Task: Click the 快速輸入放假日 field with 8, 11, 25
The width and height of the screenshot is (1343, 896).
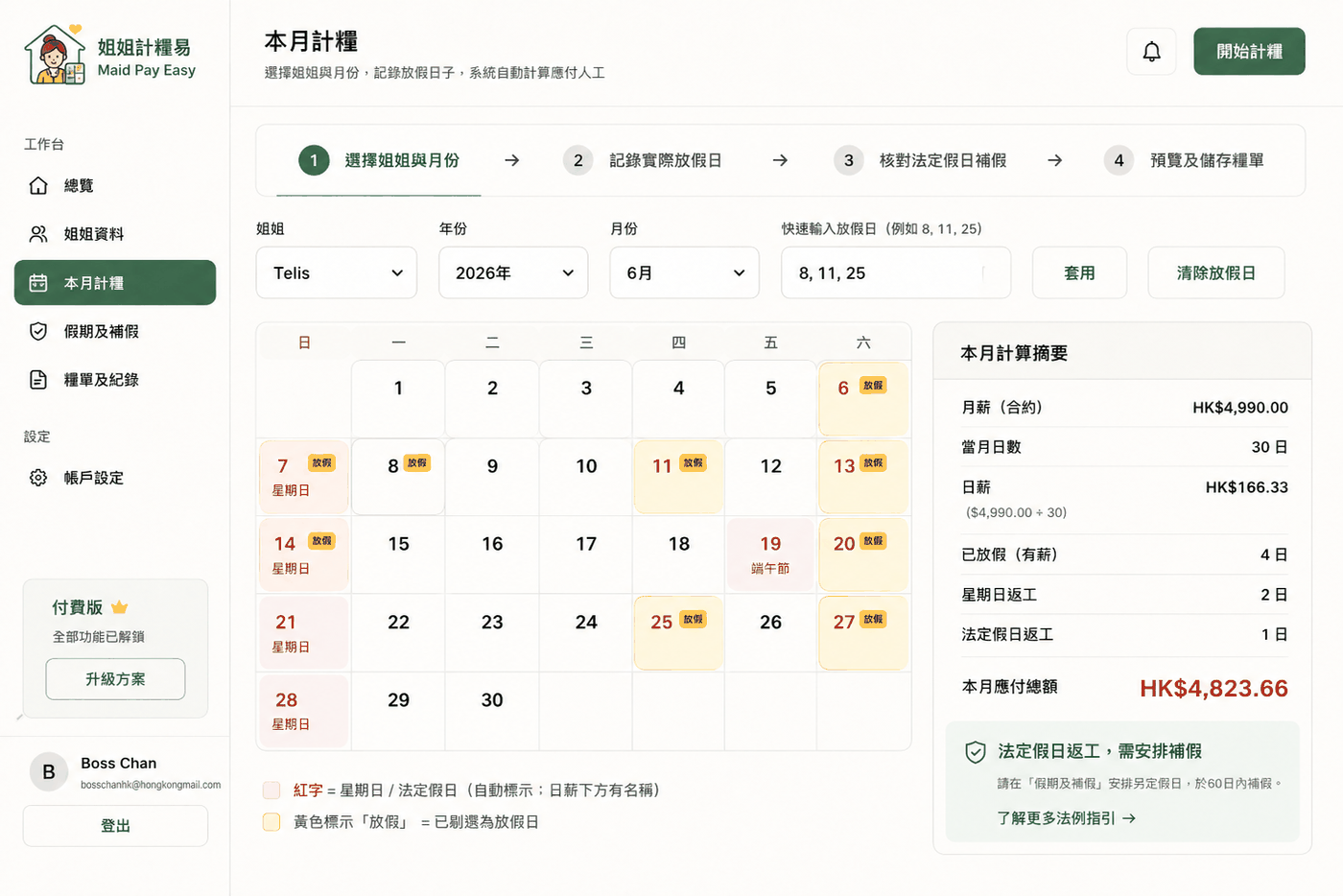Action: coord(896,272)
